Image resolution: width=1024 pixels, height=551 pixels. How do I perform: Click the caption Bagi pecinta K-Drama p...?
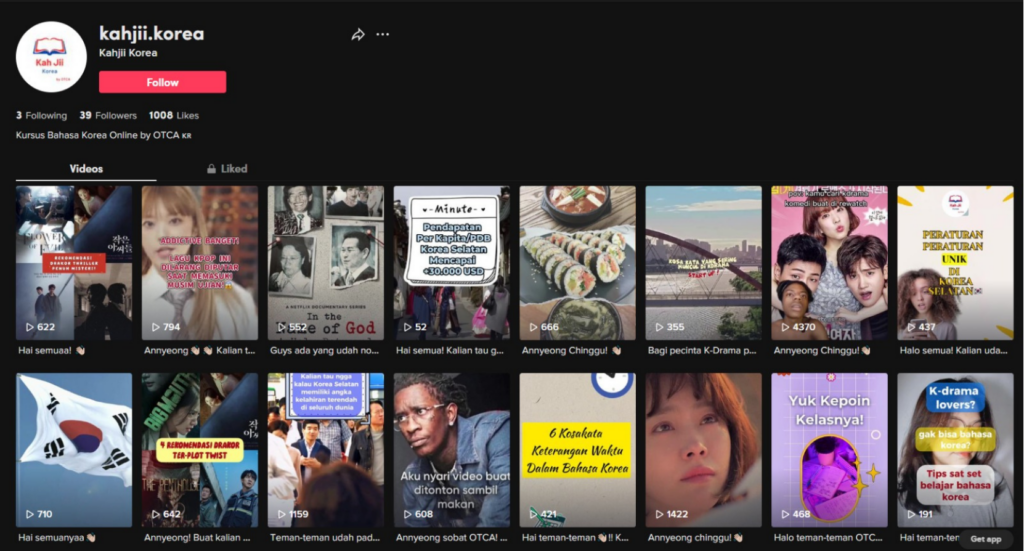coord(702,351)
